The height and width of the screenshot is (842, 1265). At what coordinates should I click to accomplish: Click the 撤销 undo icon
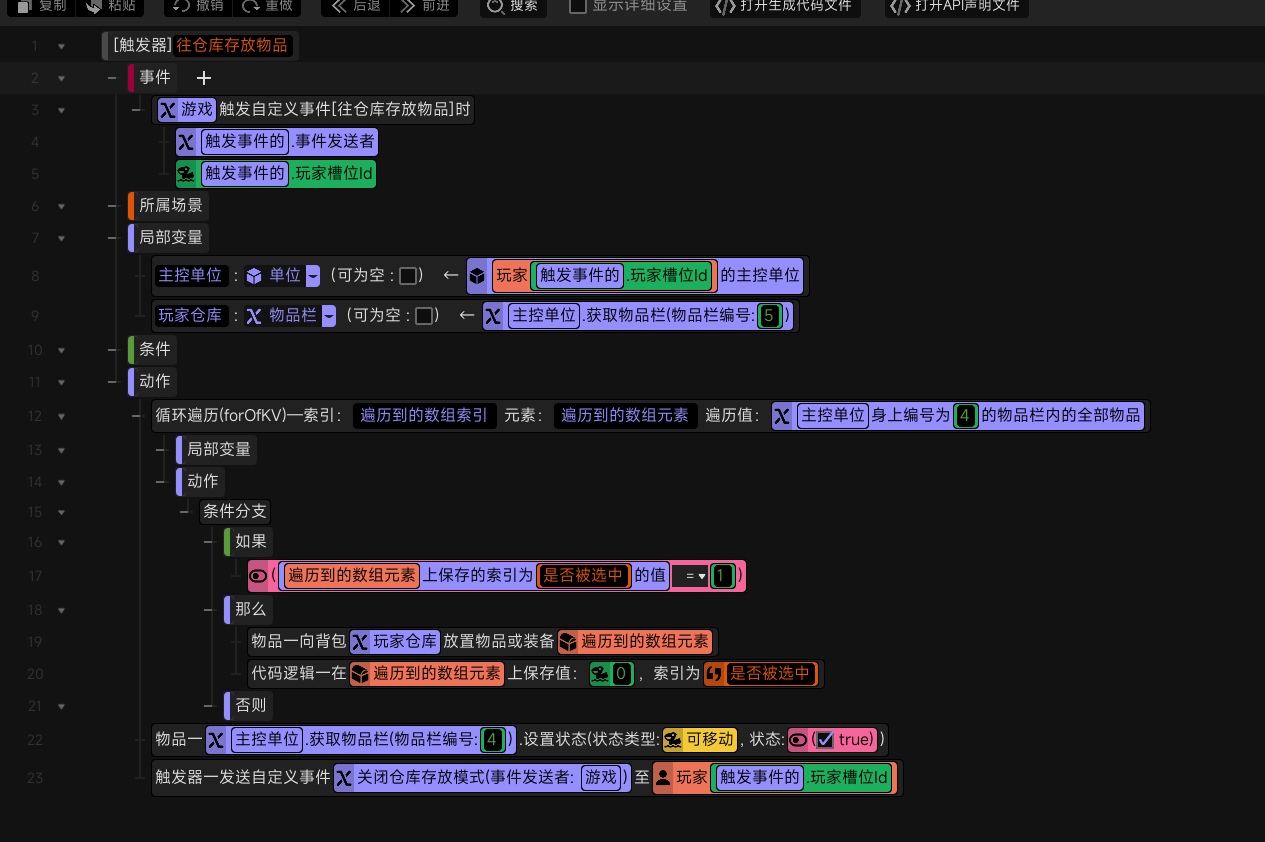[181, 6]
